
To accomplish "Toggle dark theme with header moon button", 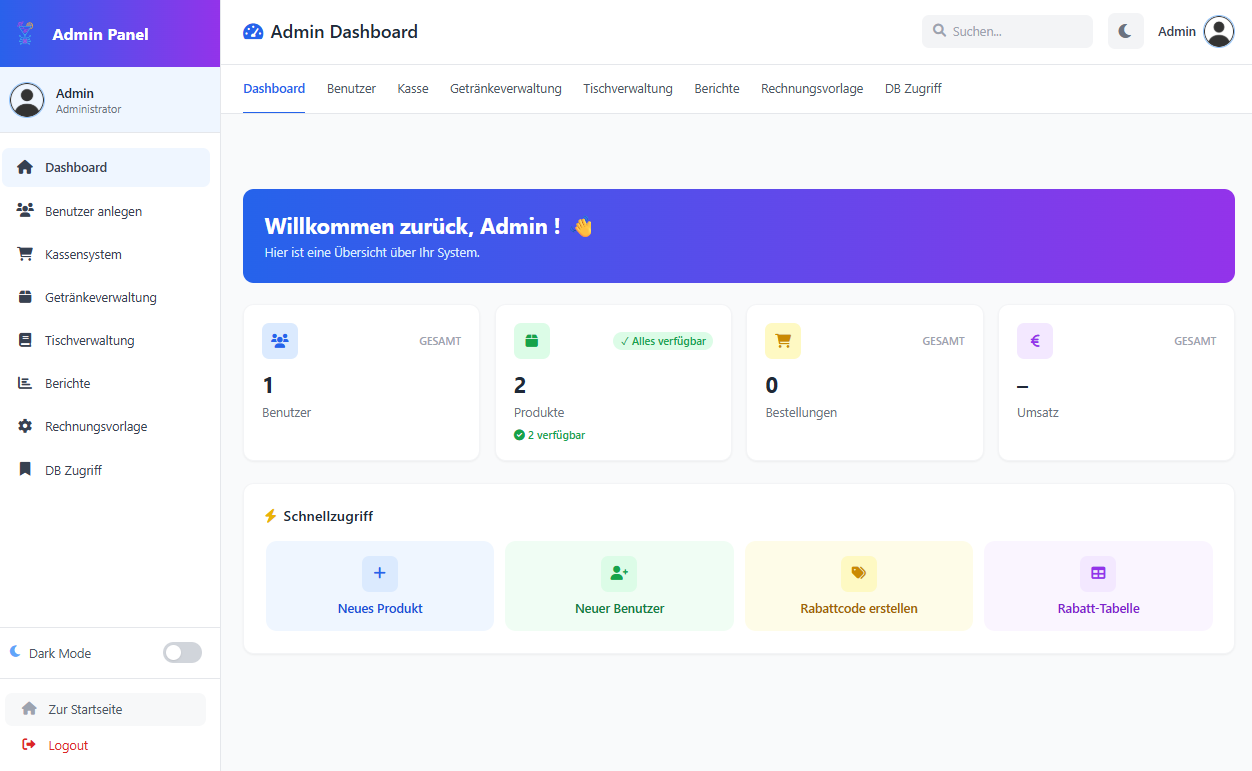I will [x=1125, y=31].
